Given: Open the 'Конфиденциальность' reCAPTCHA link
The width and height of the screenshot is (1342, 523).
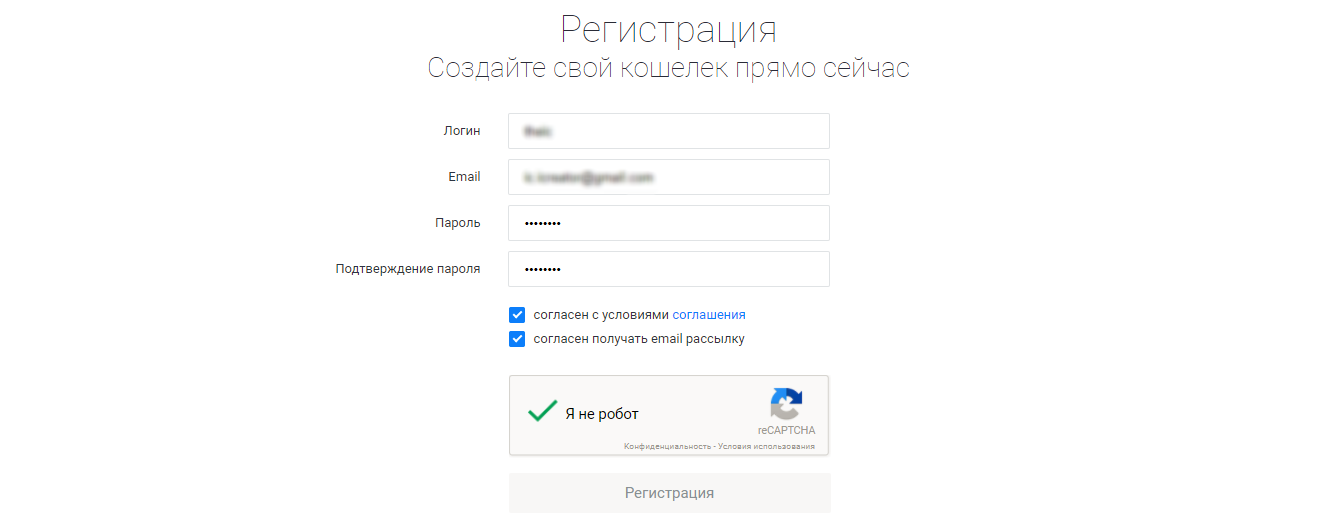Looking at the screenshot, I should click(x=667, y=446).
